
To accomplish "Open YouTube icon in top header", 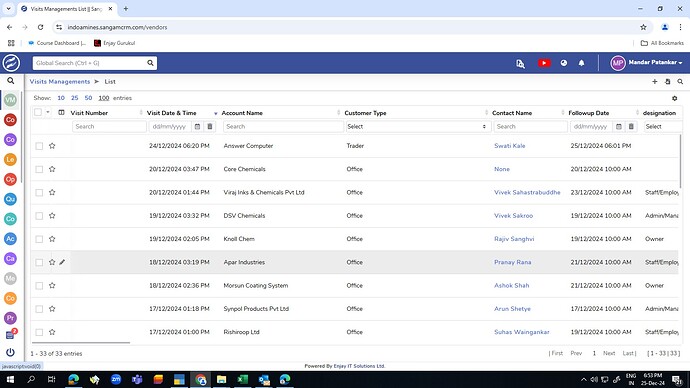I will [x=544, y=63].
